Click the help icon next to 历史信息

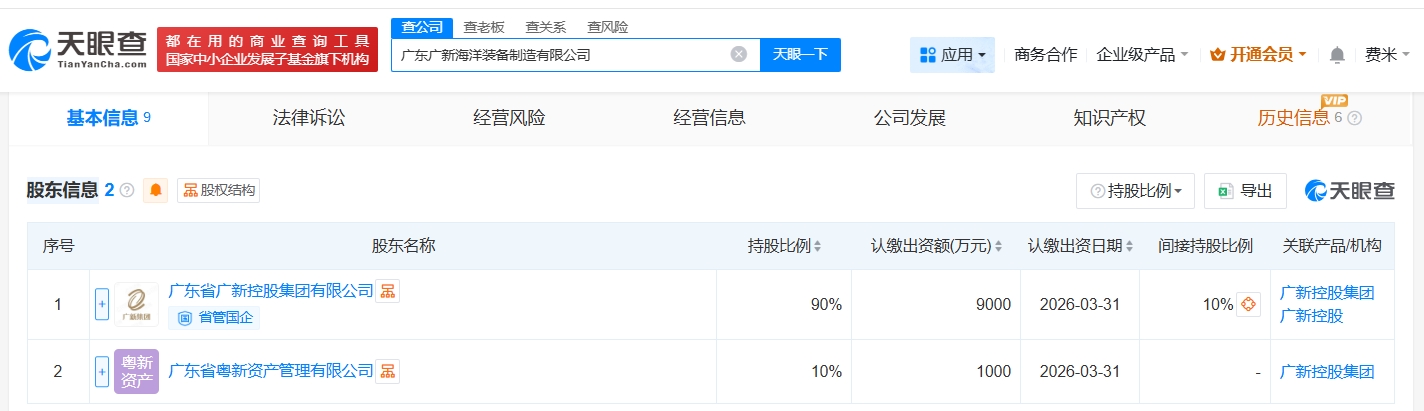point(1355,118)
